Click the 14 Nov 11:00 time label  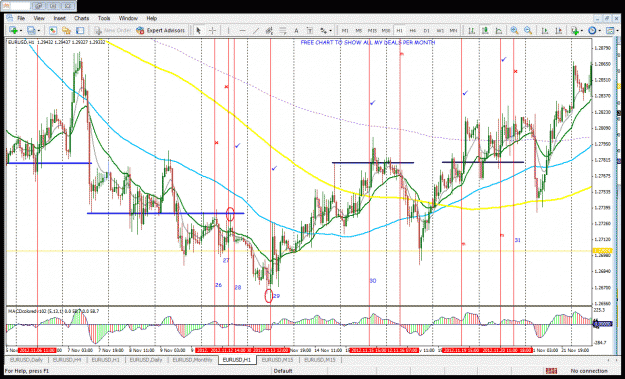click(x=328, y=350)
